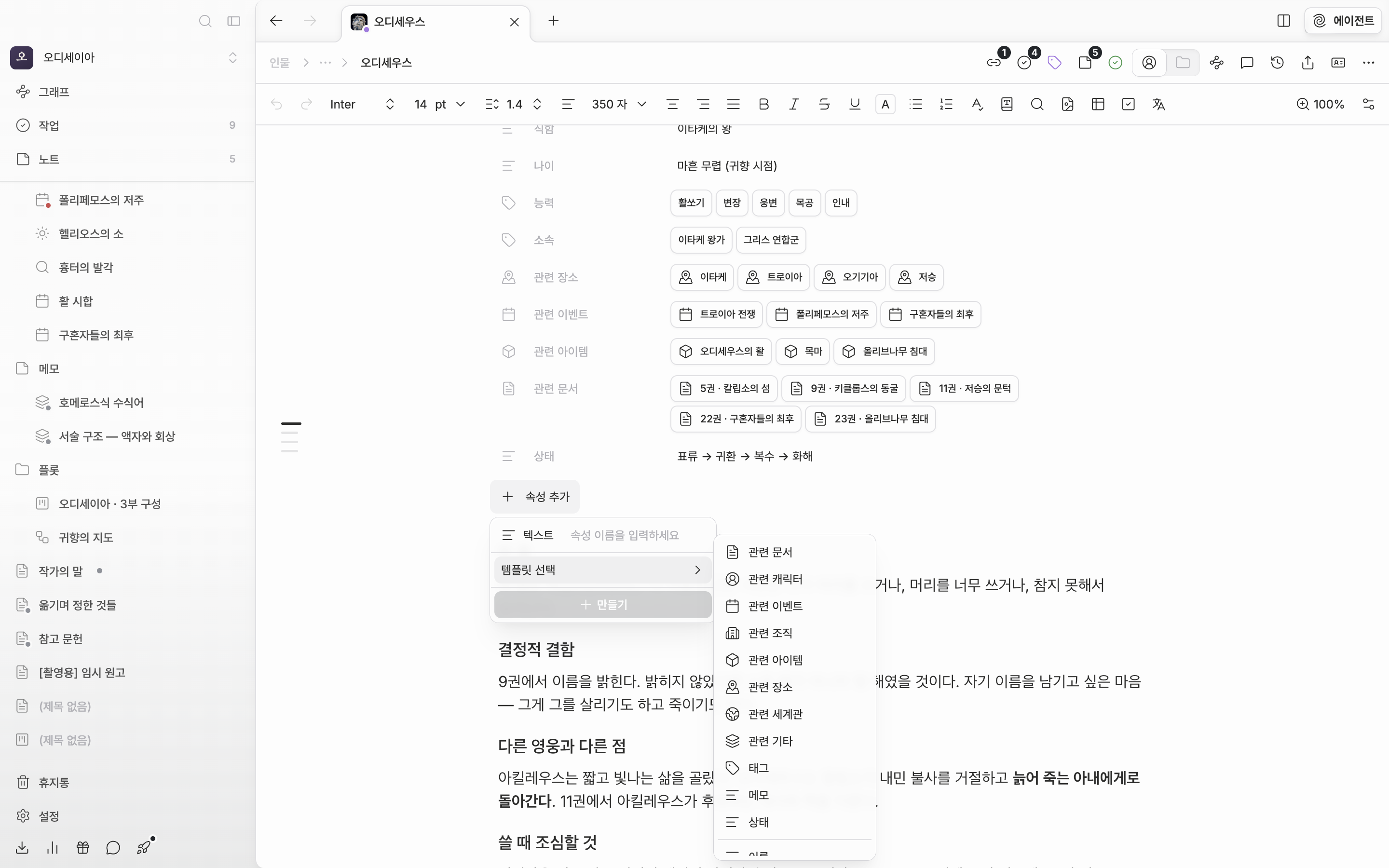
Task: Open the Inter font dropdown
Action: tap(362, 104)
